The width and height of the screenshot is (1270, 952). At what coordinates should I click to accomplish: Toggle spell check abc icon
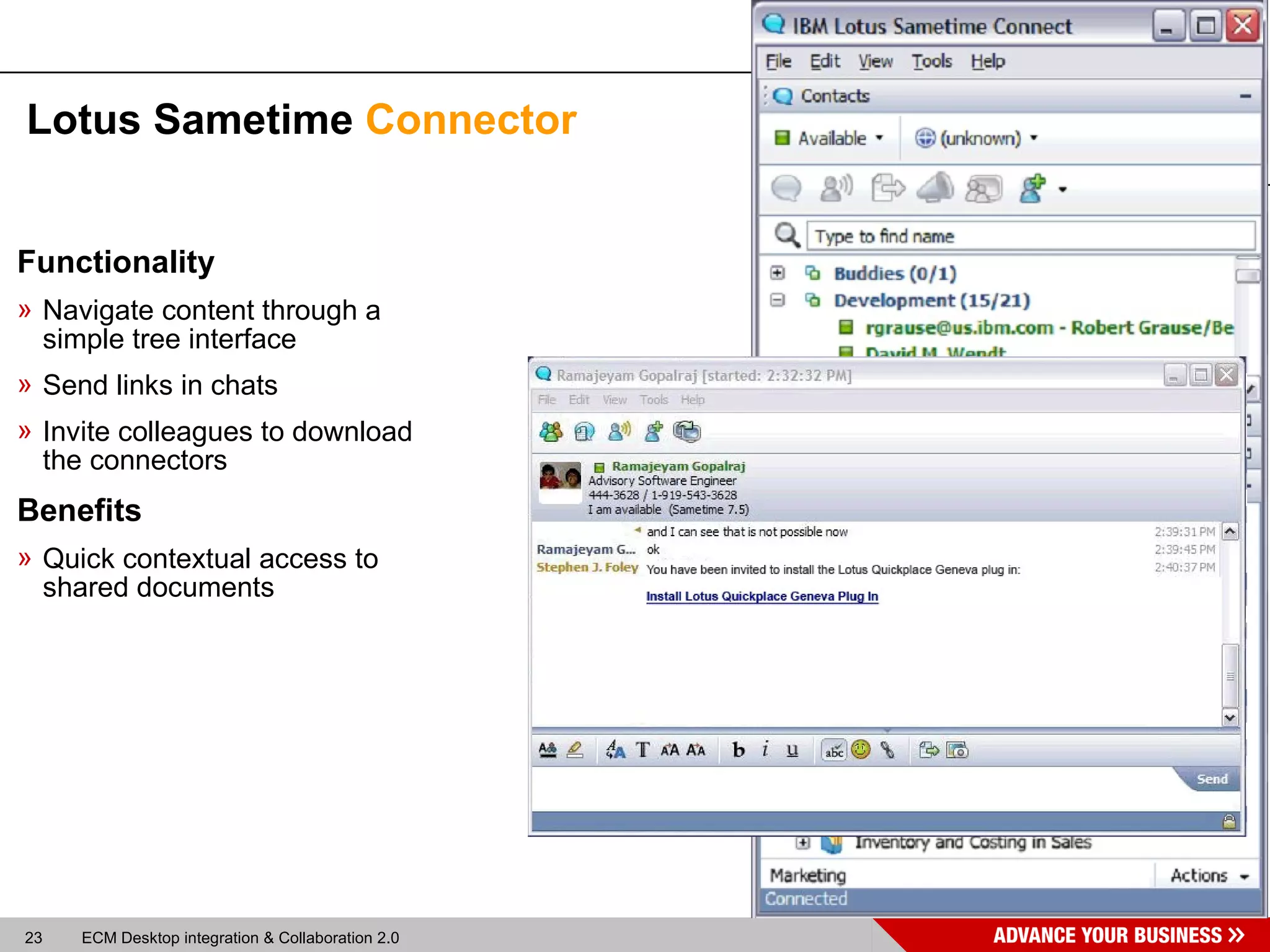tap(834, 751)
